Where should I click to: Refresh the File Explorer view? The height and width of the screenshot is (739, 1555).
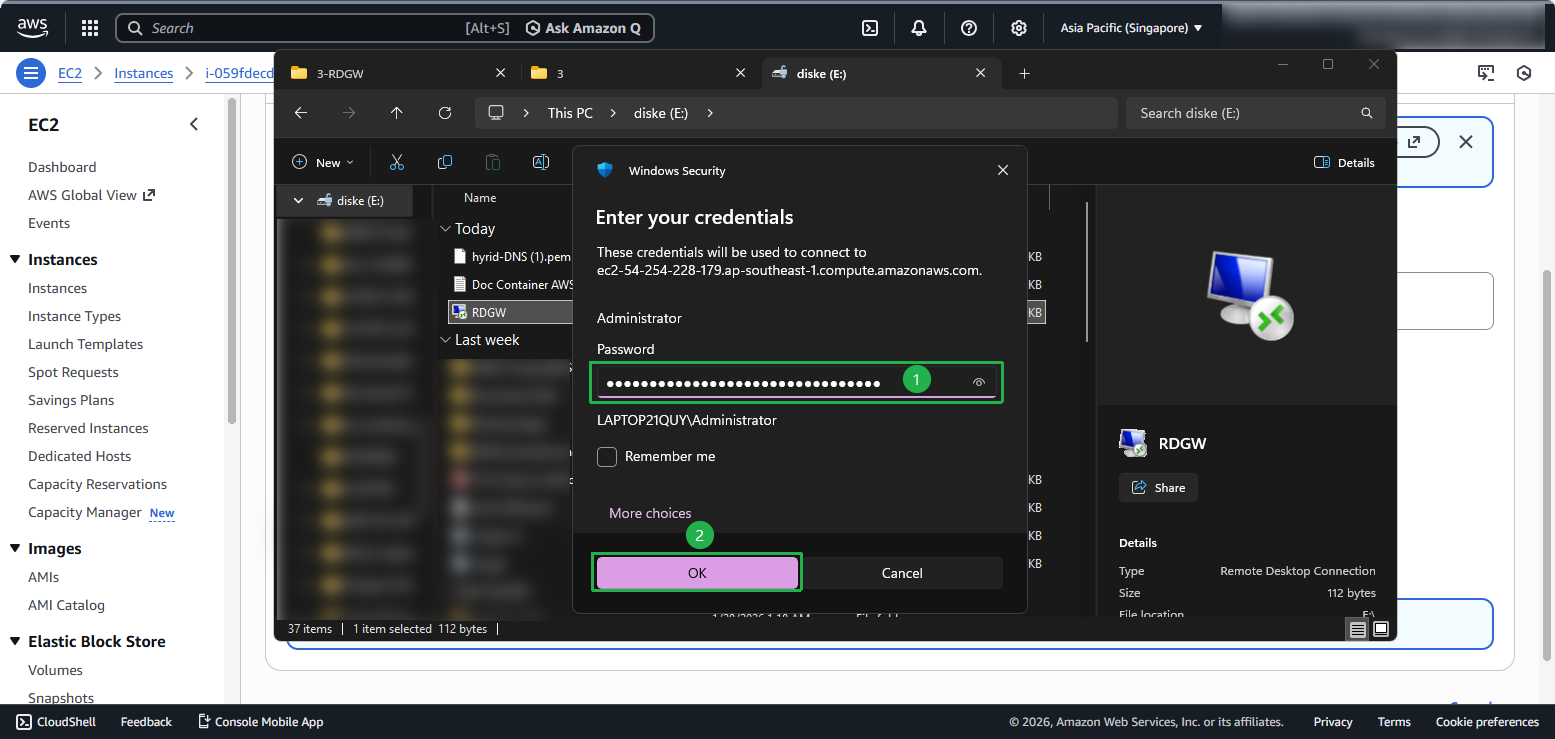[445, 113]
